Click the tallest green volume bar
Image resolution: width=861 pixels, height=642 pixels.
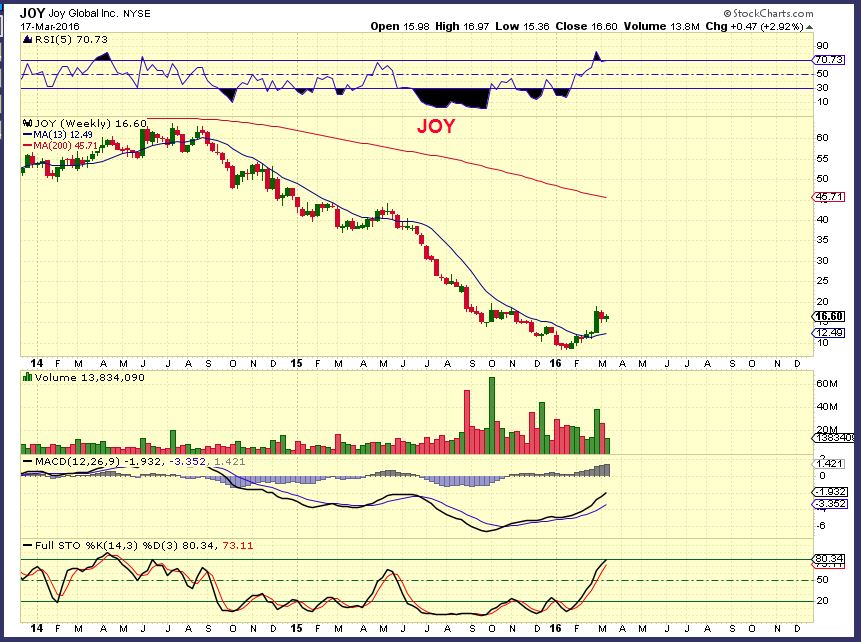[x=492, y=415]
